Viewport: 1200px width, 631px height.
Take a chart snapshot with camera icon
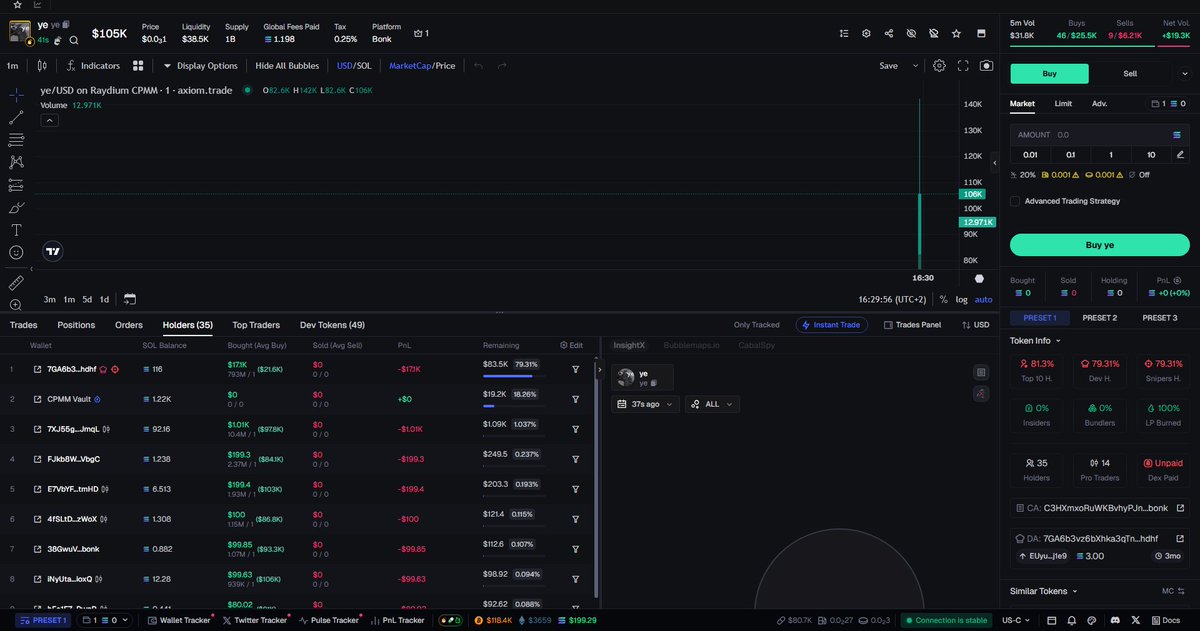tap(987, 66)
